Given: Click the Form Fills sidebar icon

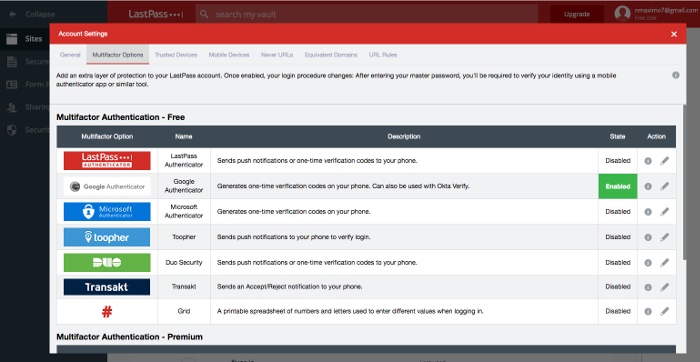Looking at the screenshot, I should pos(12,84).
